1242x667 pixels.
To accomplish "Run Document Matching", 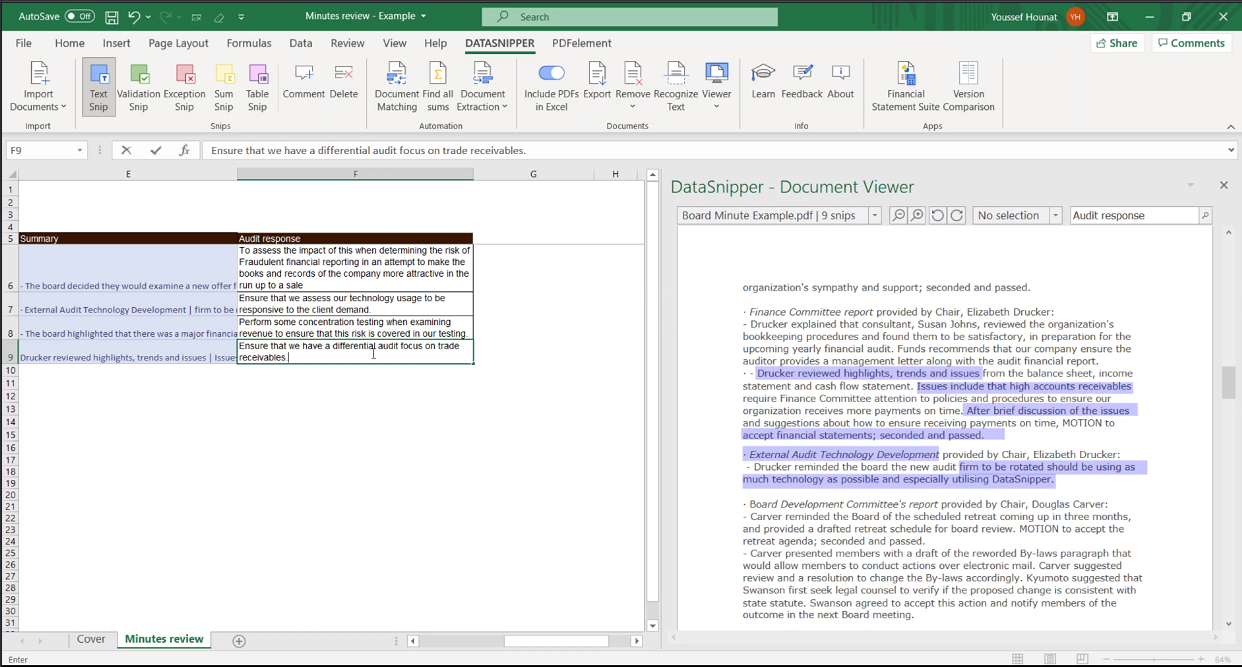I will pos(397,87).
